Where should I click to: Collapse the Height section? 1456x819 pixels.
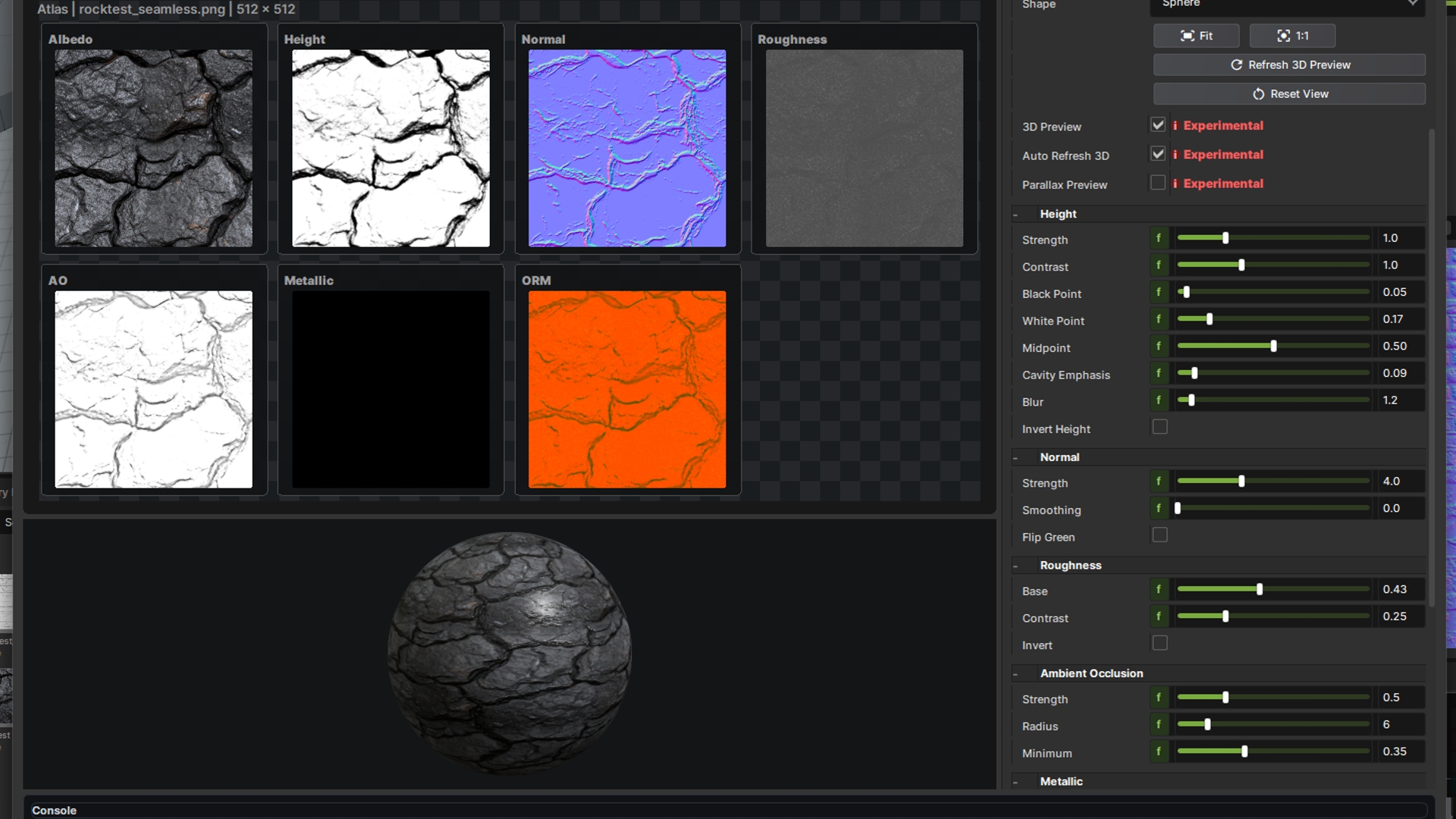1015,215
